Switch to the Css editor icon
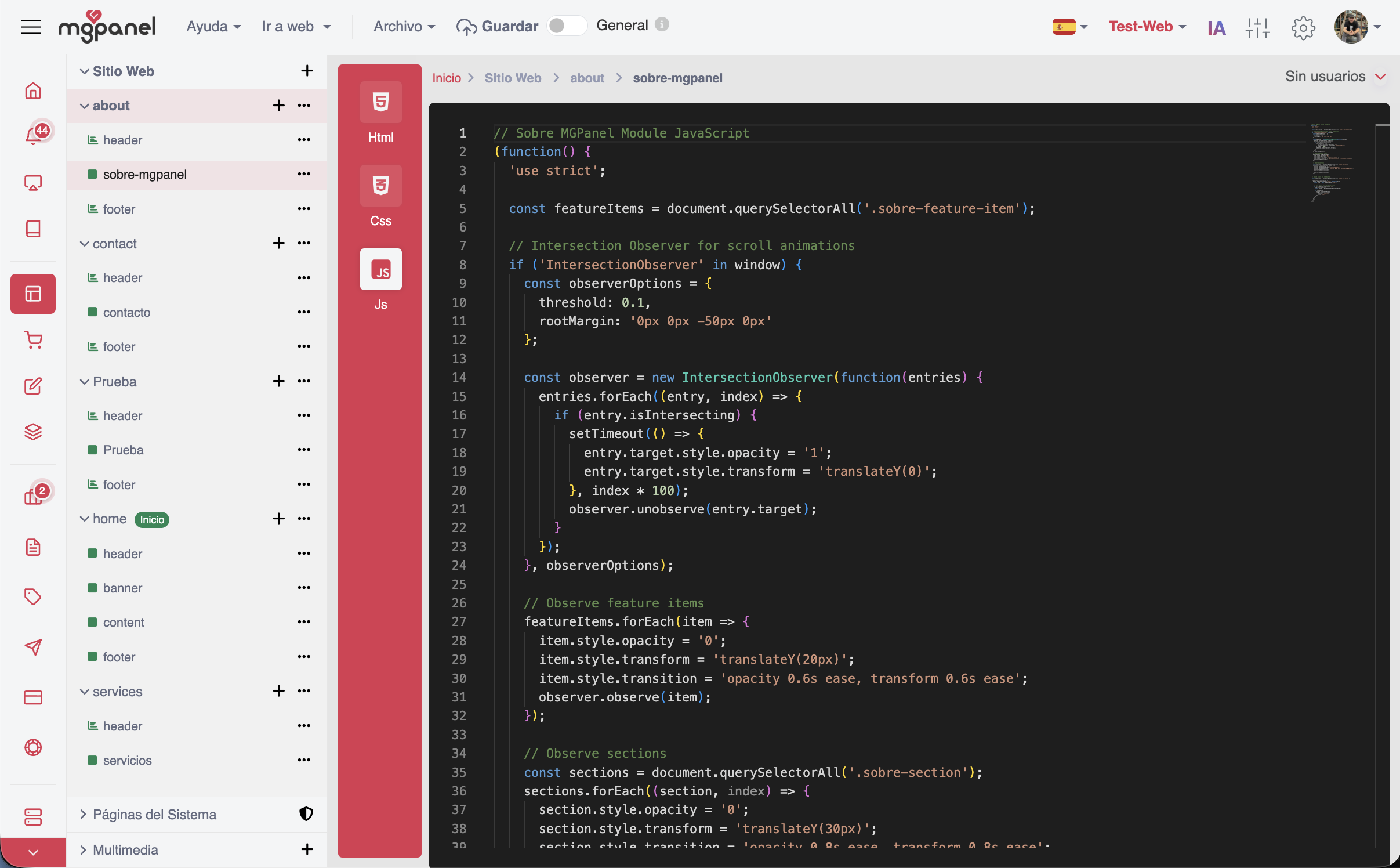This screenshot has width=1400, height=868. [x=380, y=186]
